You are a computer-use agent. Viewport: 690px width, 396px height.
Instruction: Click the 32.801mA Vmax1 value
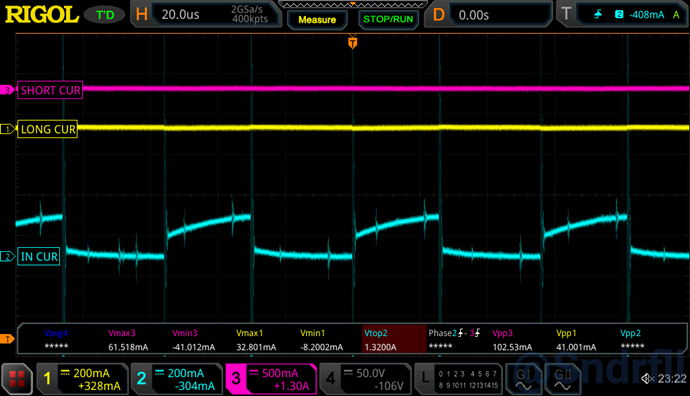pos(256,347)
